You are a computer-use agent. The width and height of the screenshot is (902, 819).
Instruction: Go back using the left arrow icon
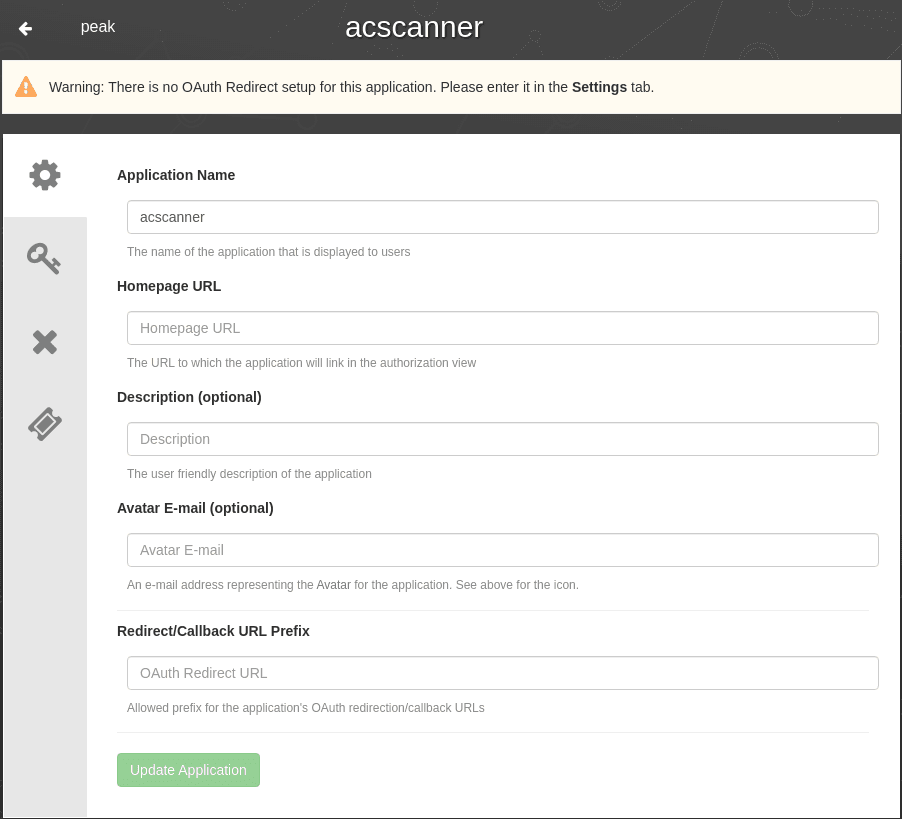(x=25, y=28)
